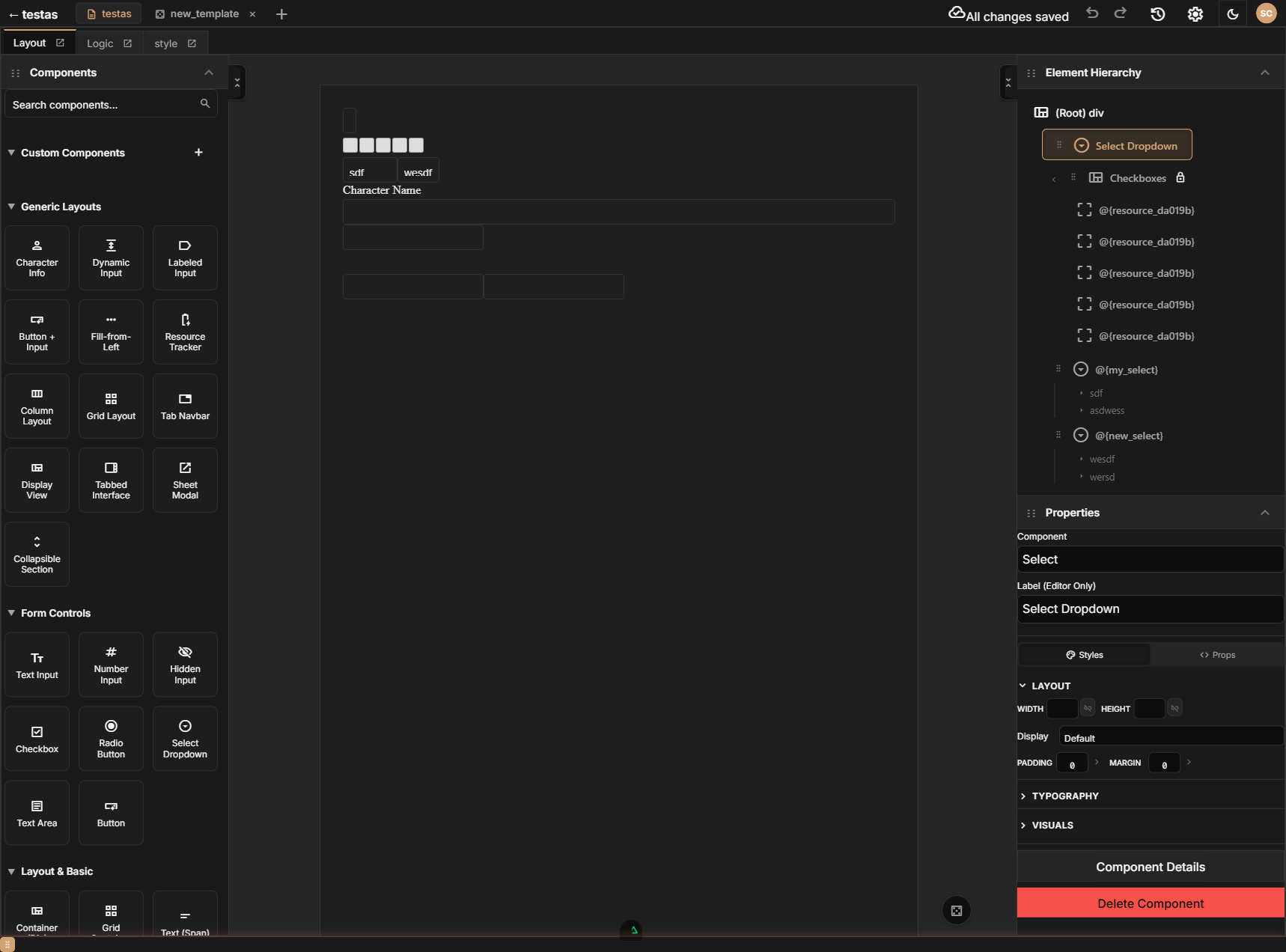Add a new Custom Component with the plus
The height and width of the screenshot is (952, 1286).
coord(198,152)
